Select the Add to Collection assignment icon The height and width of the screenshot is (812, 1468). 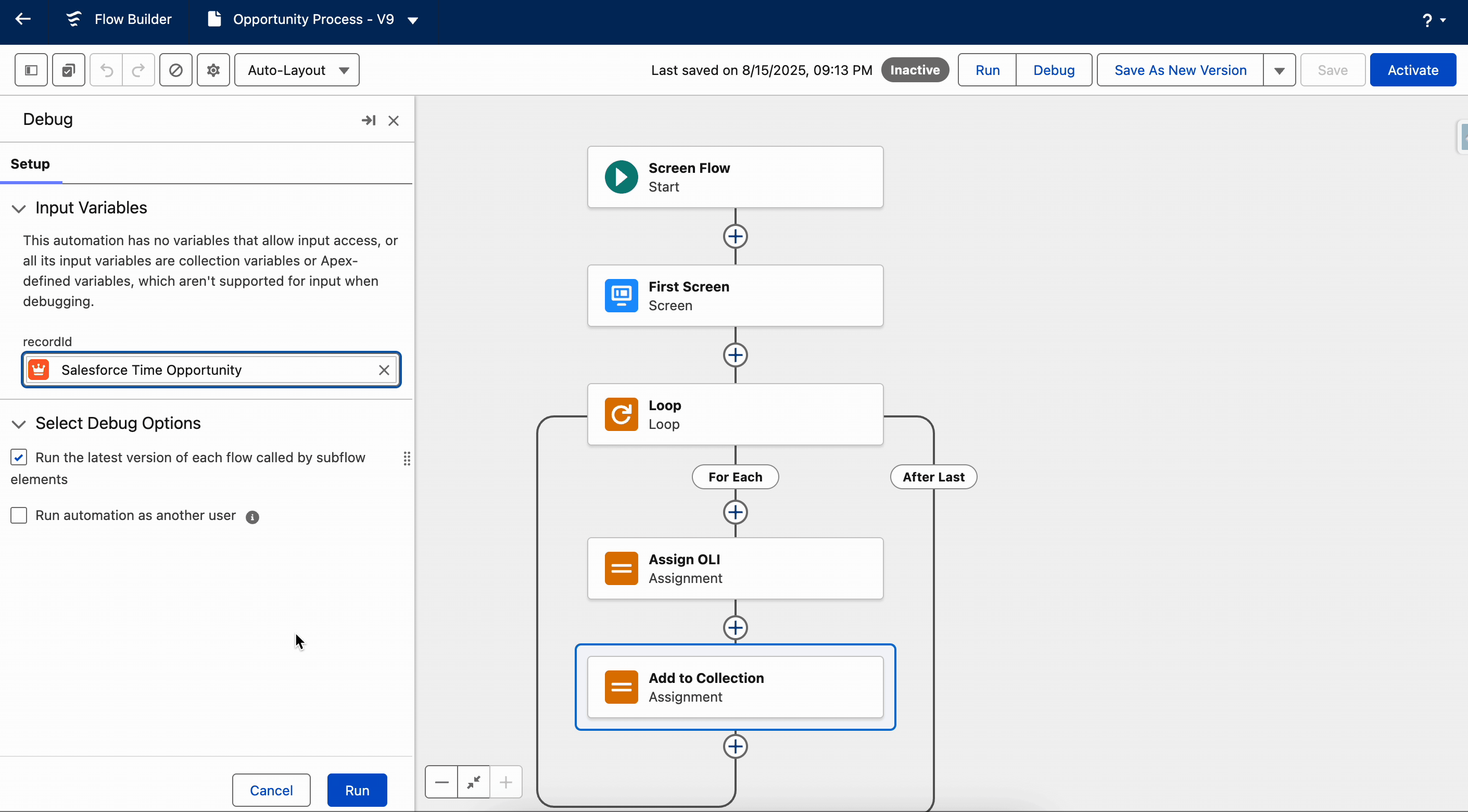pos(621,687)
